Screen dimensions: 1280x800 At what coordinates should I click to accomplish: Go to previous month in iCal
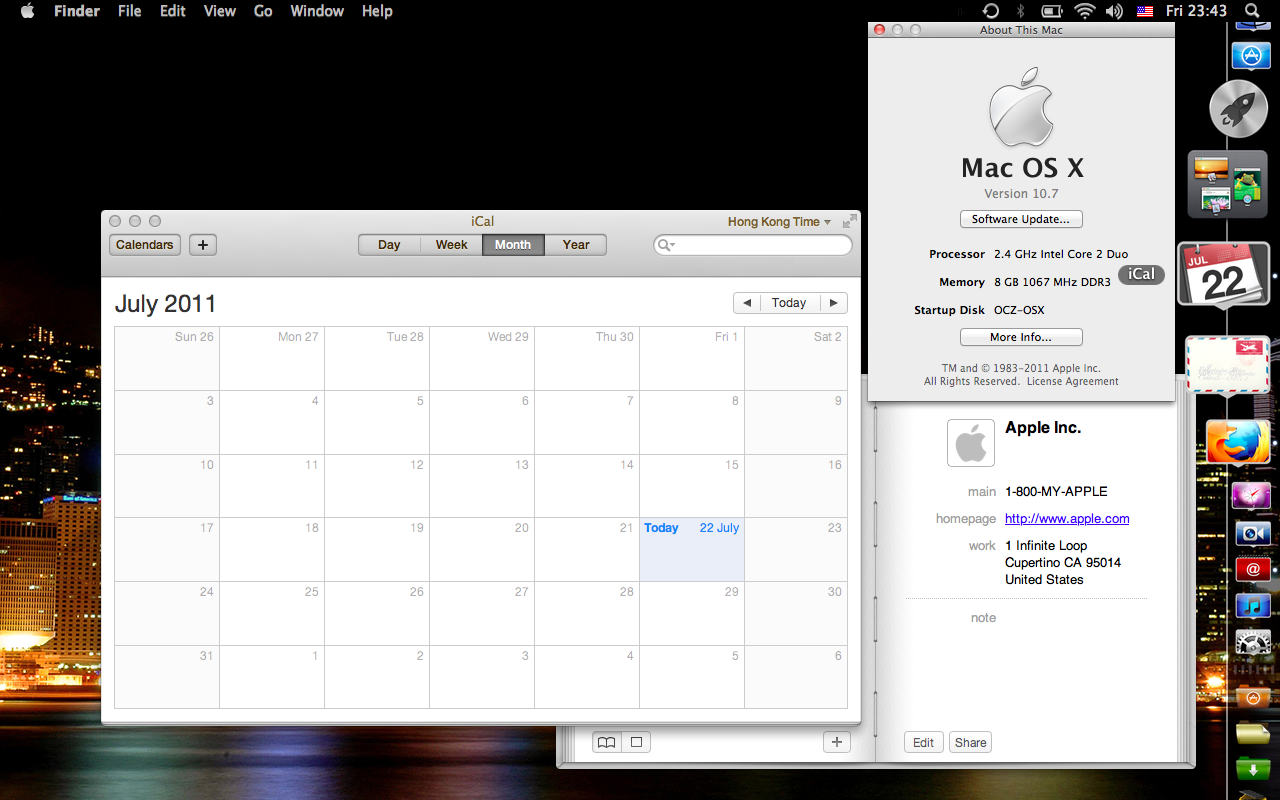click(746, 303)
